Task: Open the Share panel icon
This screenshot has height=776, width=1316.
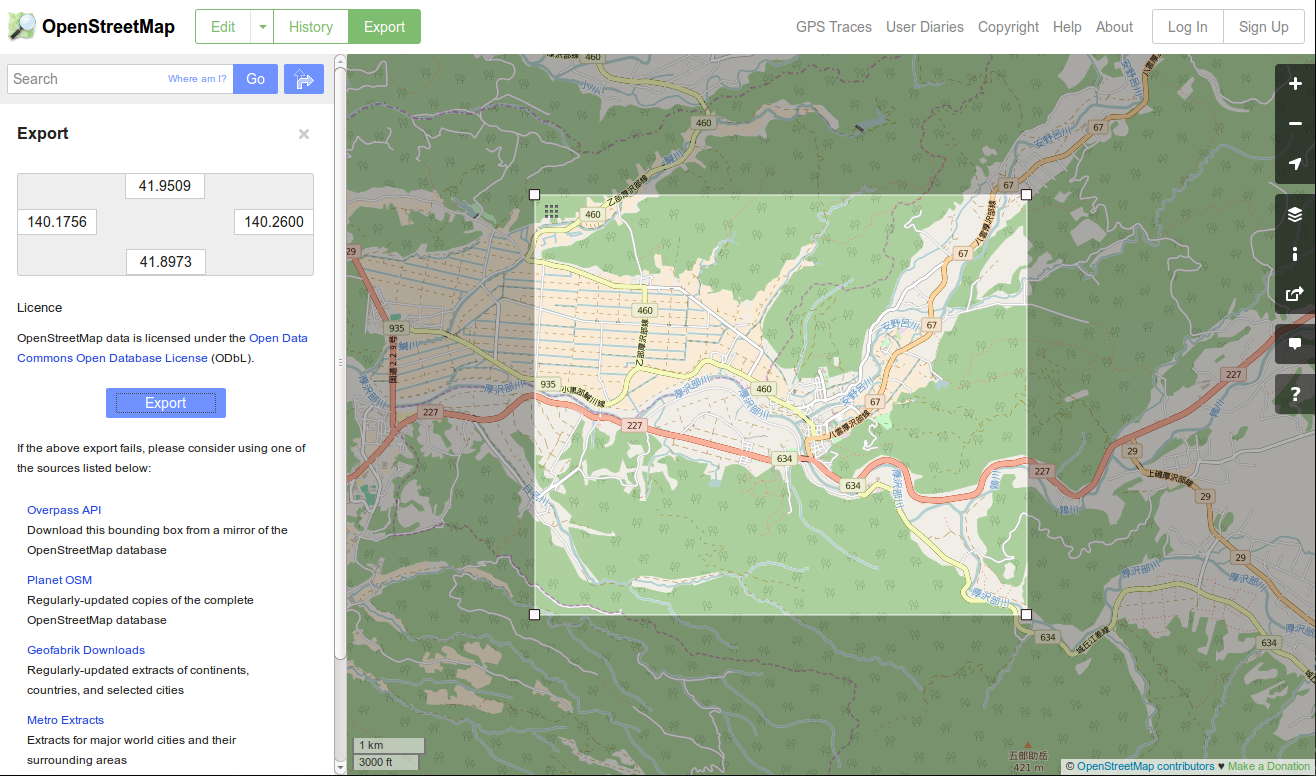Action: point(1295,294)
